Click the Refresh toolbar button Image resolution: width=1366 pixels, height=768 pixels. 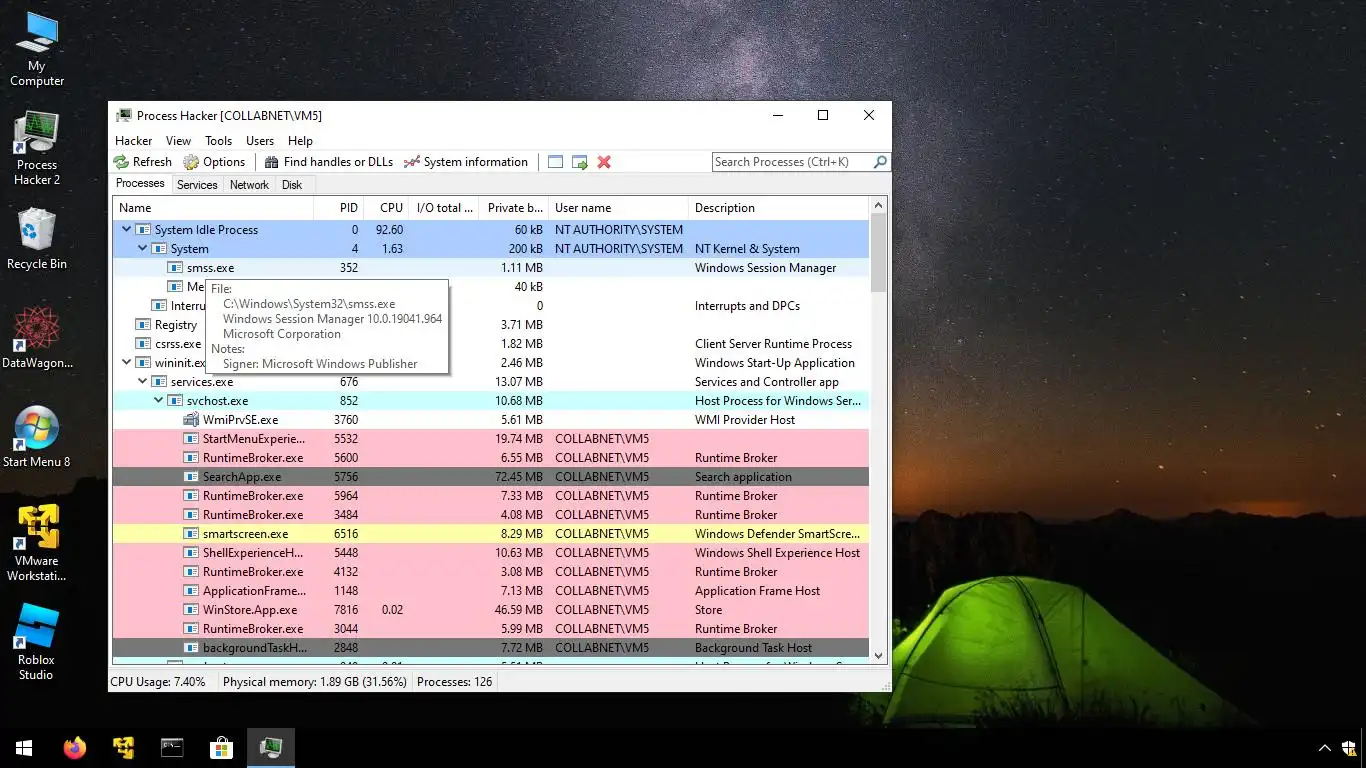(x=142, y=162)
